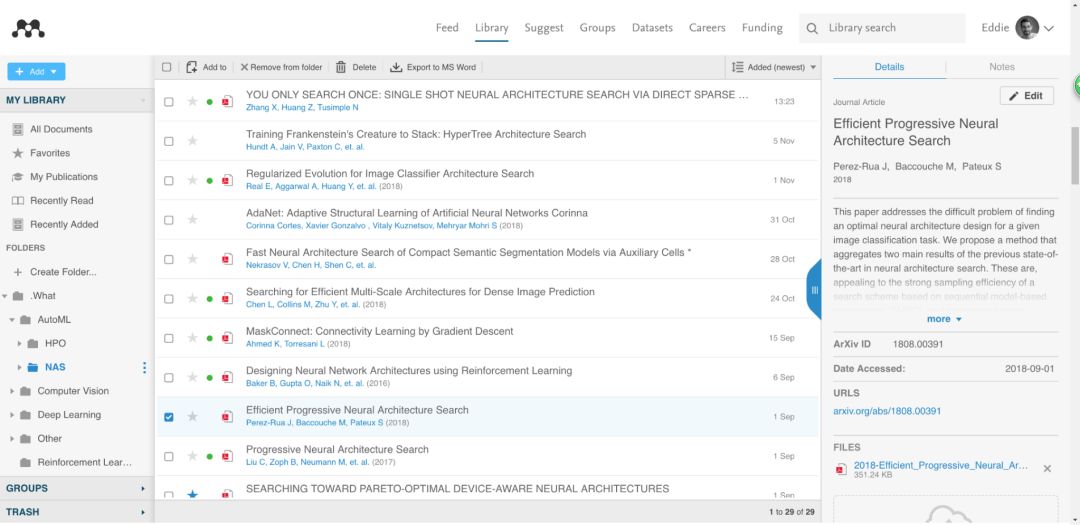Switch to the Notes tab
1080x525 pixels.
click(1001, 67)
